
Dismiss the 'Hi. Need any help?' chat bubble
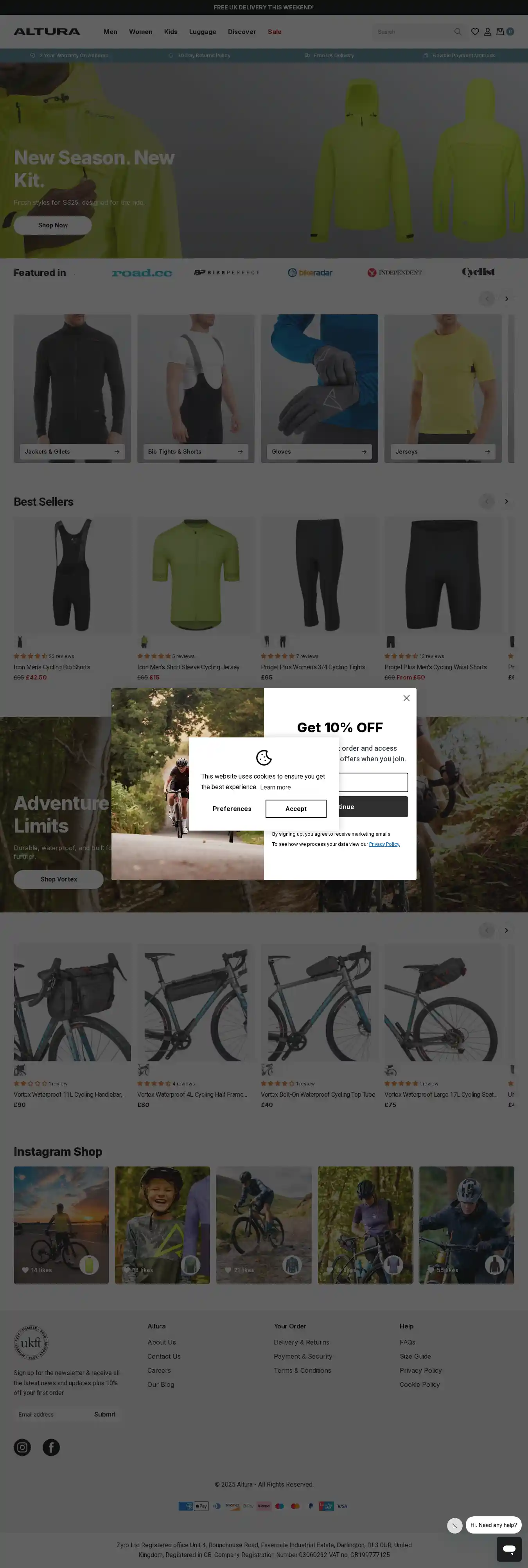[454, 1525]
